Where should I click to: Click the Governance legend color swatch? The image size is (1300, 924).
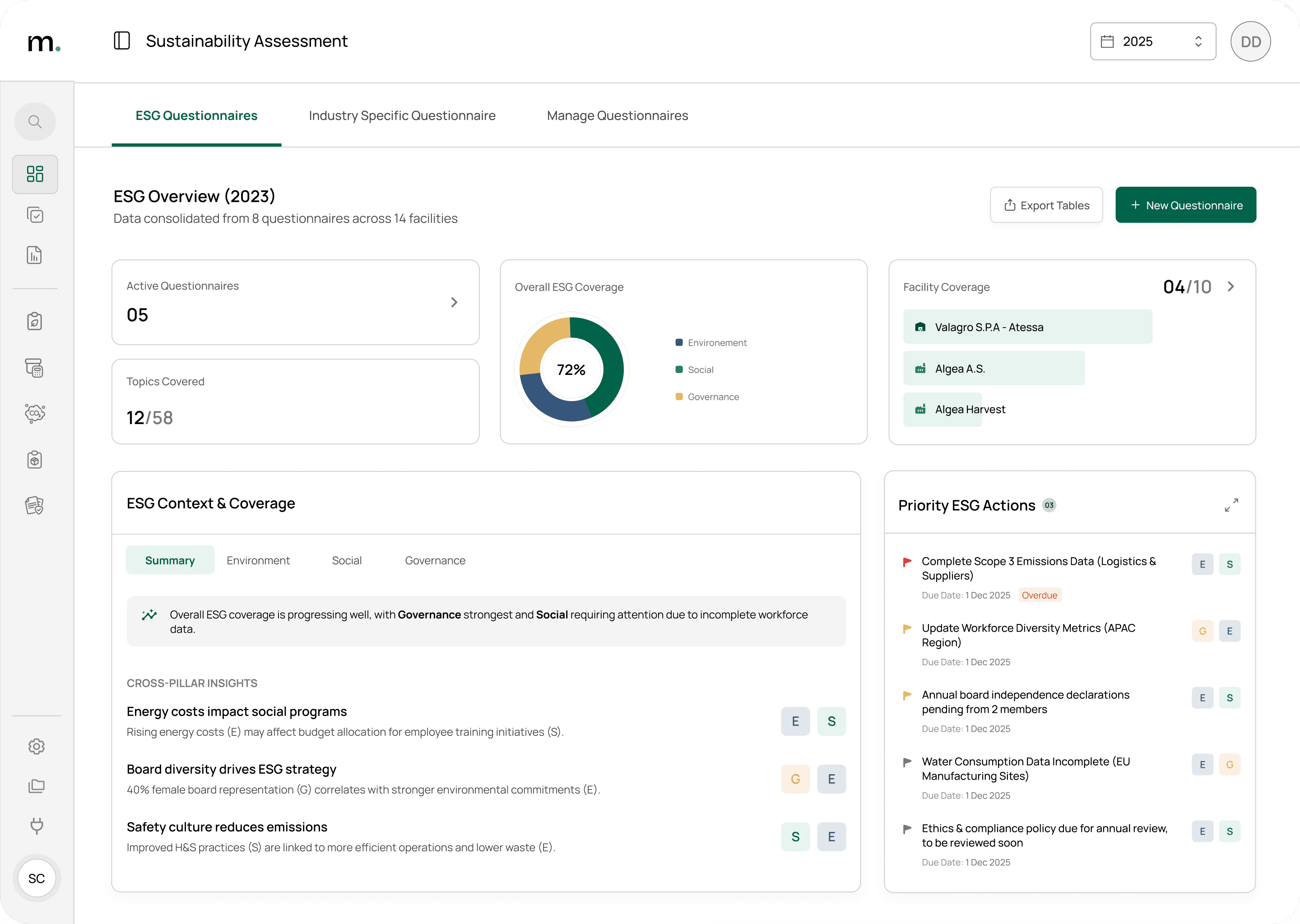pos(679,397)
